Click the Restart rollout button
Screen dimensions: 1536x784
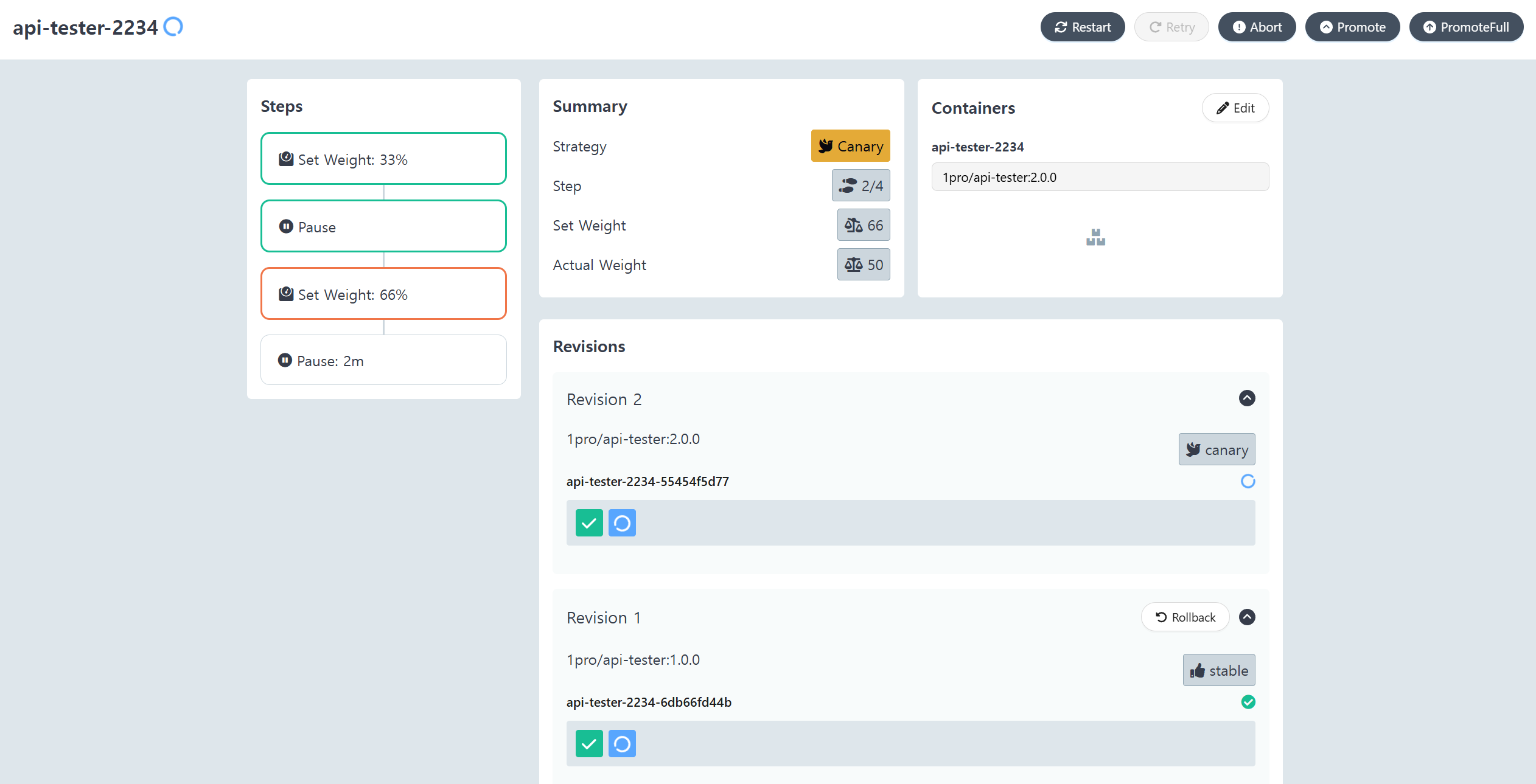[1082, 27]
